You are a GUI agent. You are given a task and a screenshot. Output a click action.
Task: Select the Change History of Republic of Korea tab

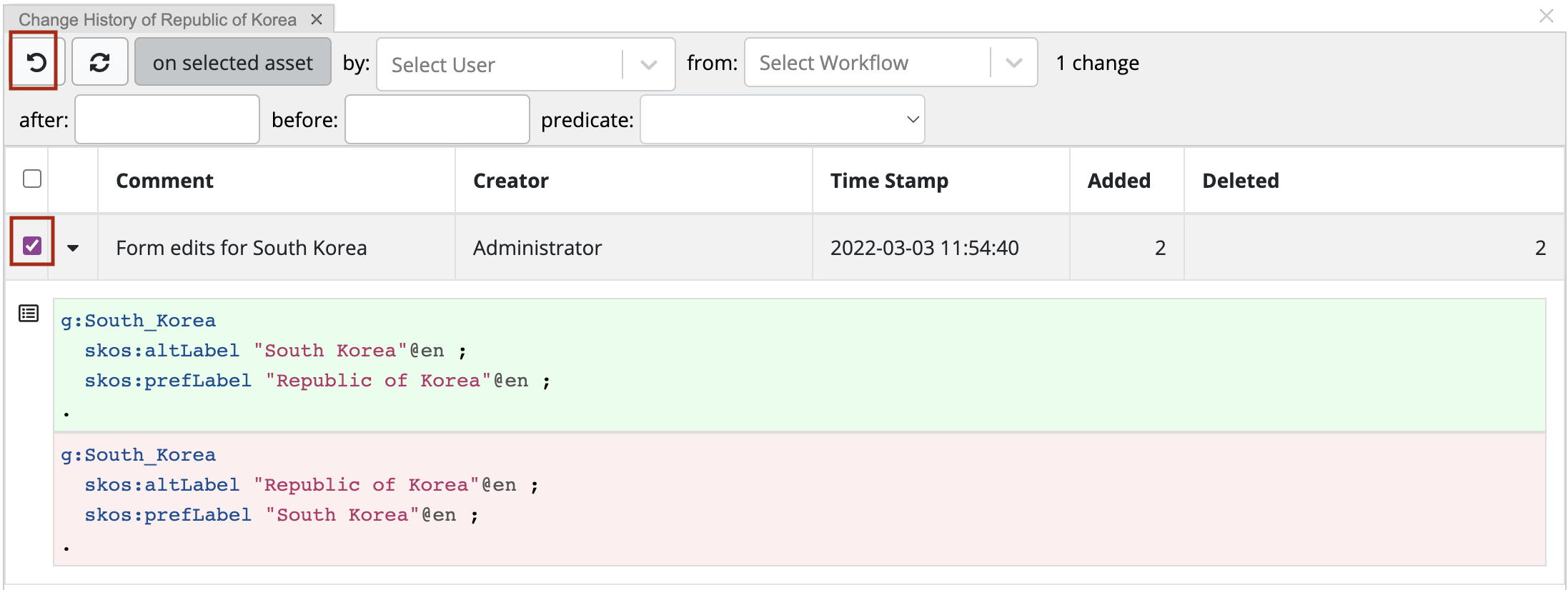pos(157,19)
